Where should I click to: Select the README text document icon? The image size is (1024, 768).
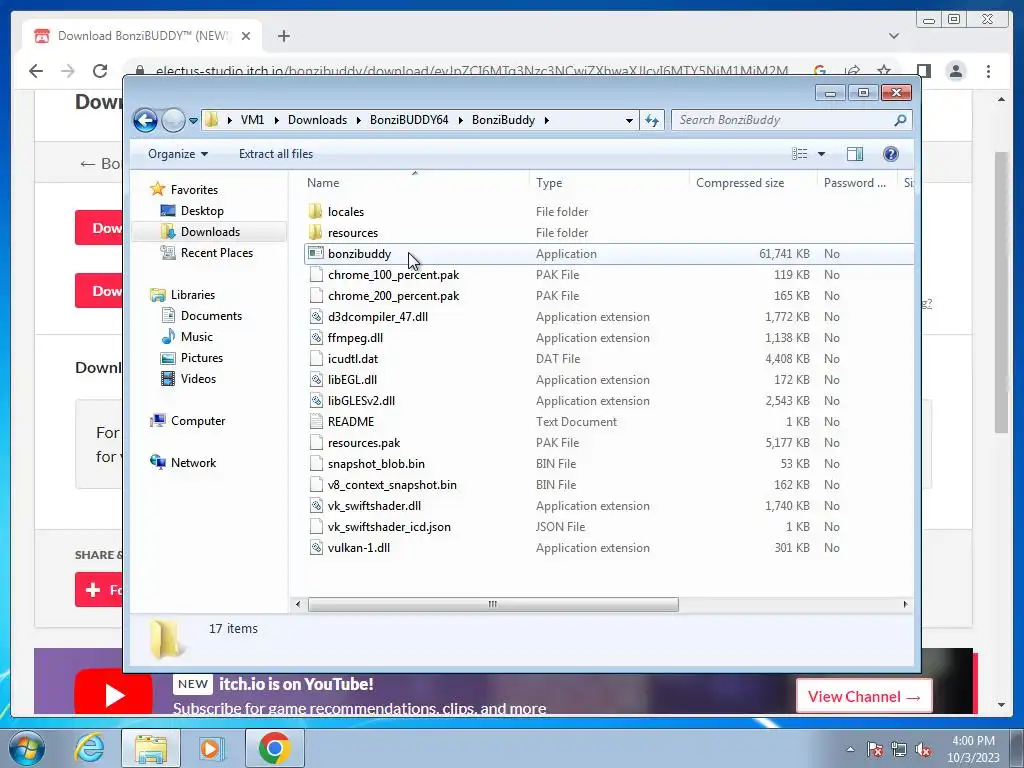(315, 422)
